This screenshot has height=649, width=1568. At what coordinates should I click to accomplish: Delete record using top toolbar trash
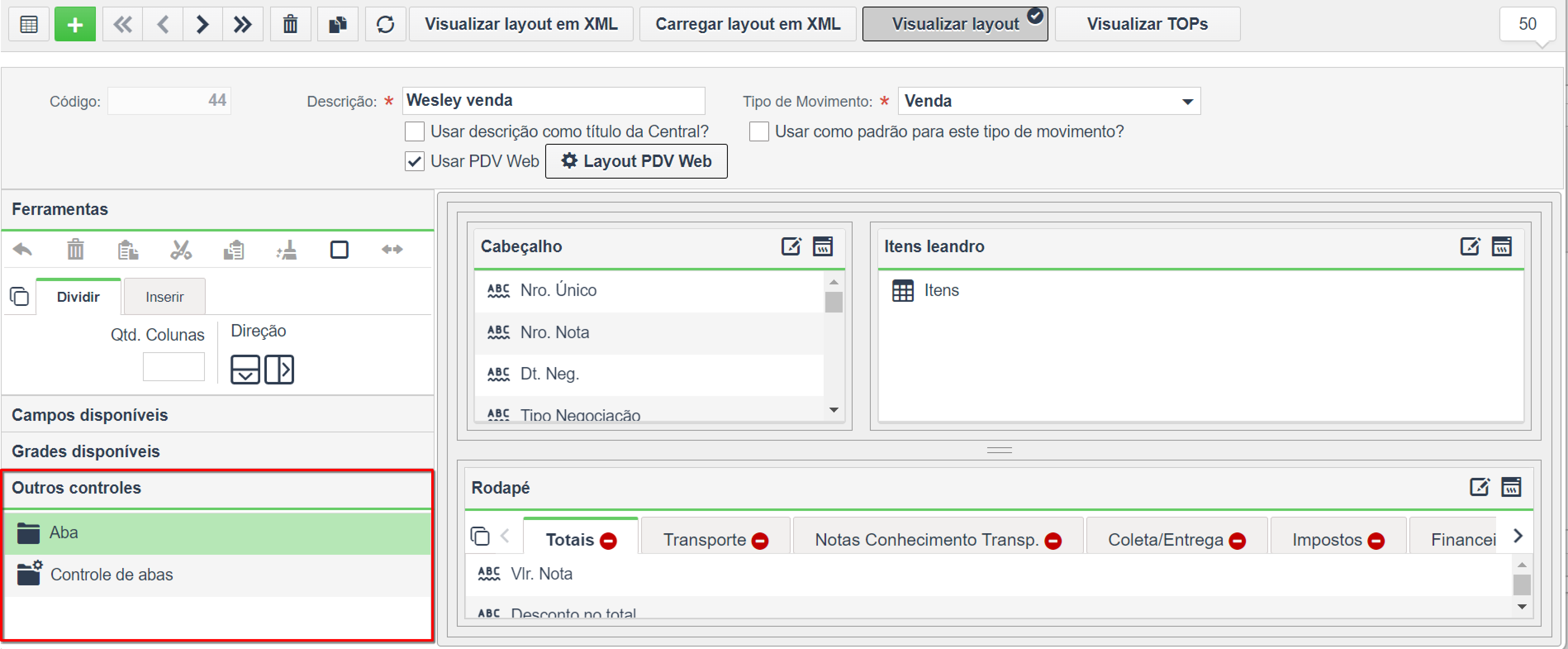click(x=290, y=24)
